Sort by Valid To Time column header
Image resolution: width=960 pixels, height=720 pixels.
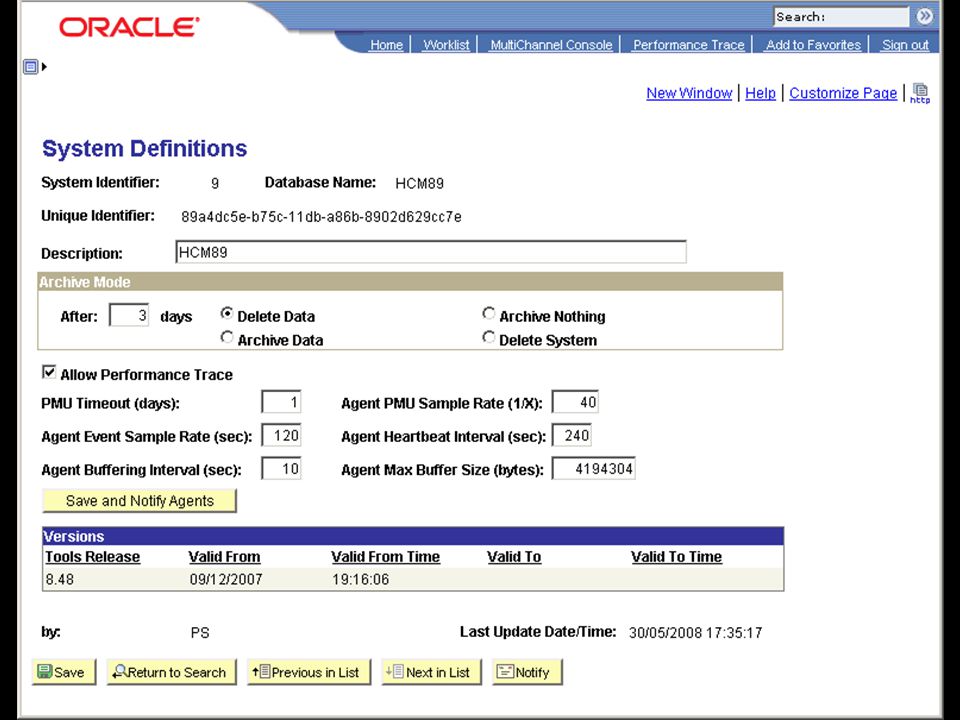677,557
